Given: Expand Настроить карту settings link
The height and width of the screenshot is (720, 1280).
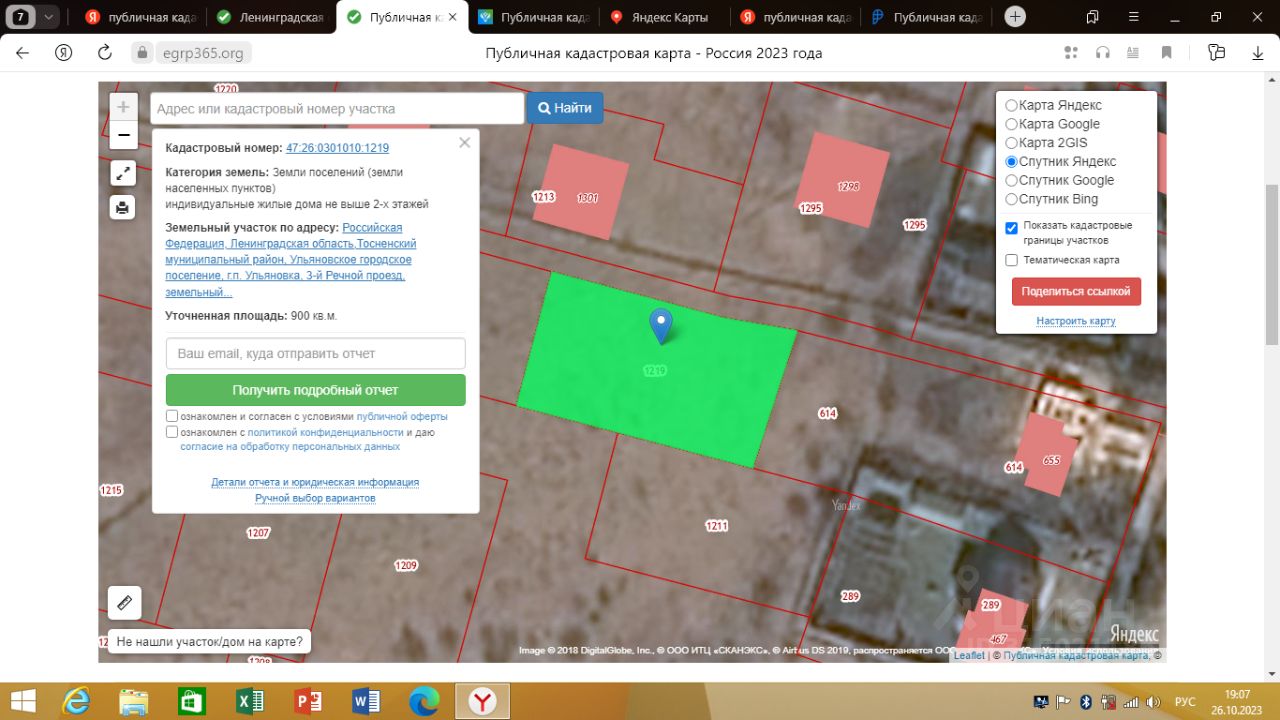Looking at the screenshot, I should pyautogui.click(x=1075, y=321).
